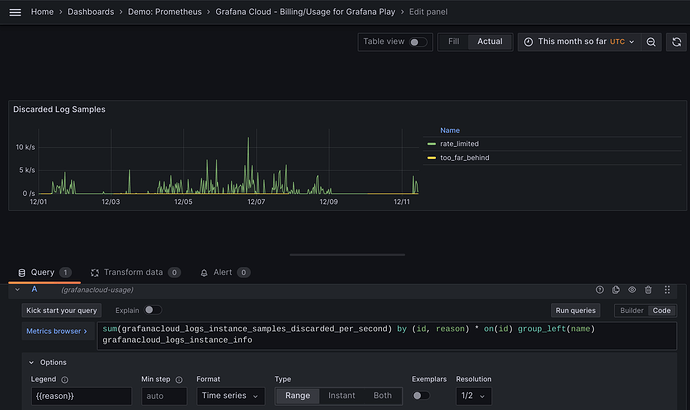
Task: Delete query A with trash icon
Action: tap(648, 289)
